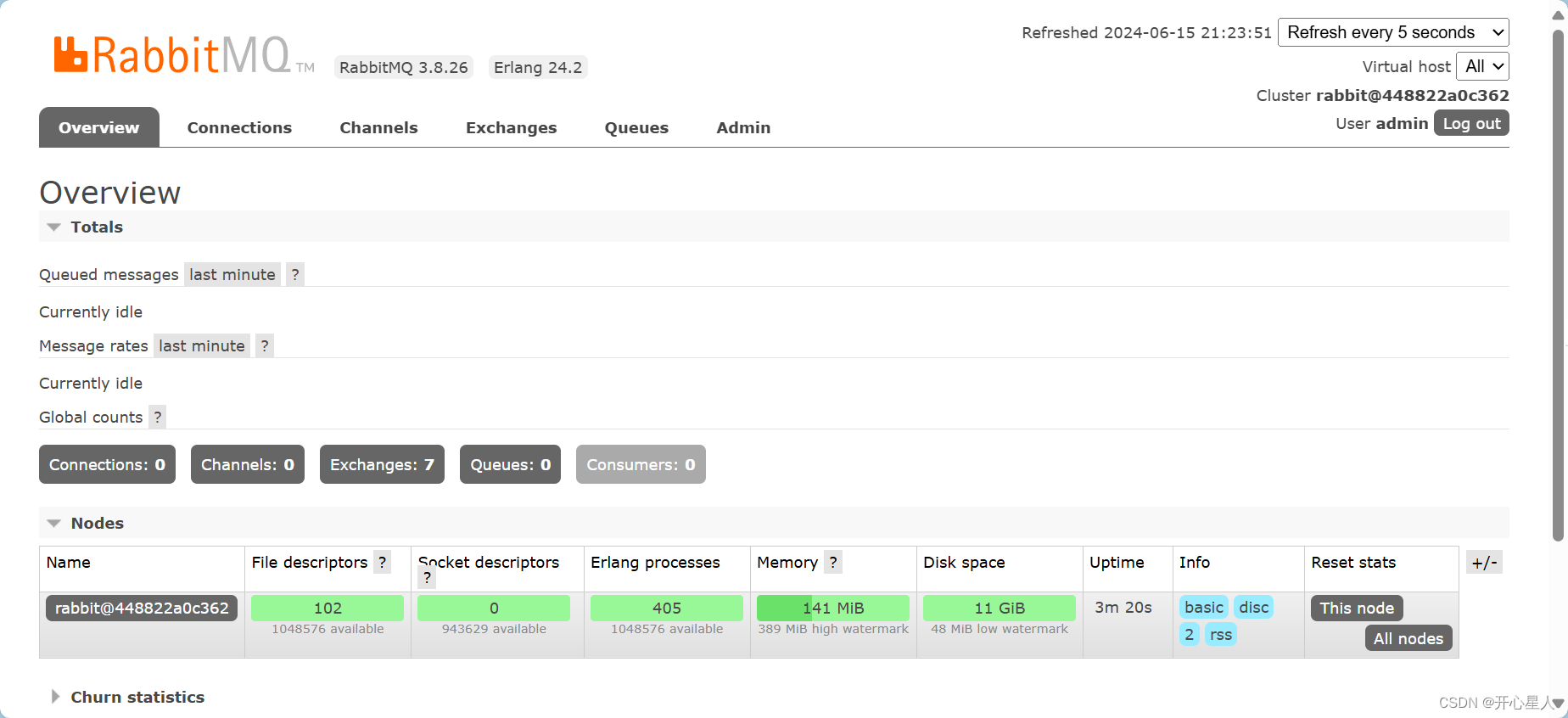This screenshot has height=718, width=1568.
Task: Switch to the Exchanges tab
Action: 511,127
